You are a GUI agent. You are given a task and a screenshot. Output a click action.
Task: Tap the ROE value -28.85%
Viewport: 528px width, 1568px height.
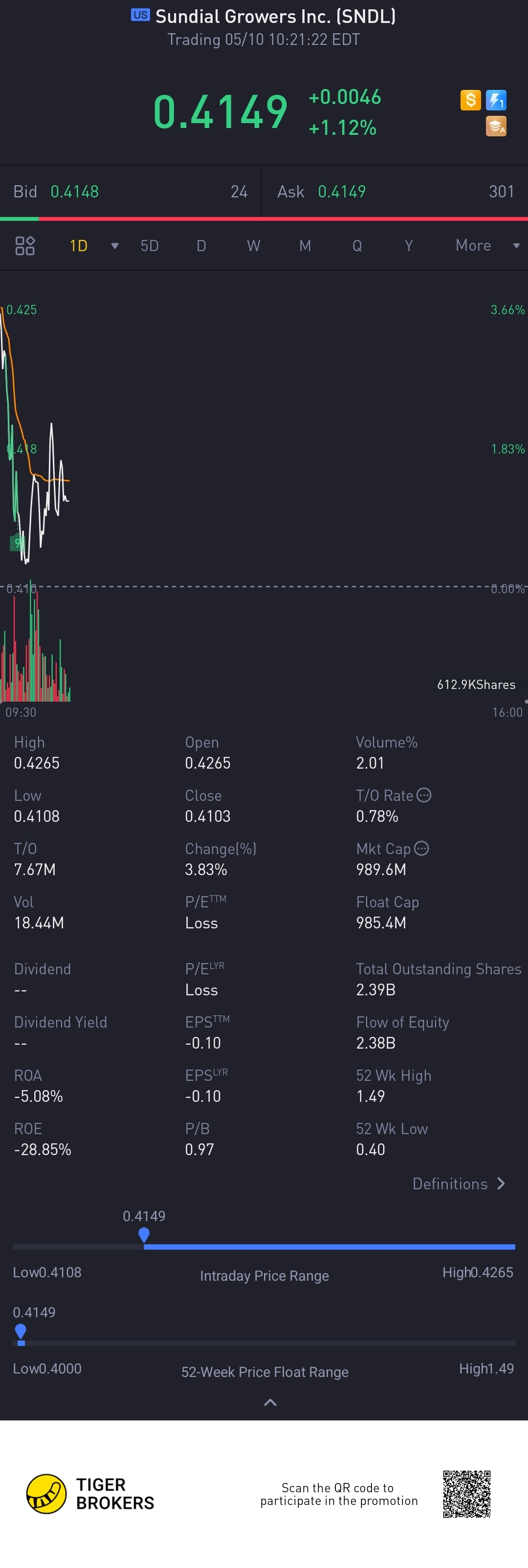(x=43, y=1149)
